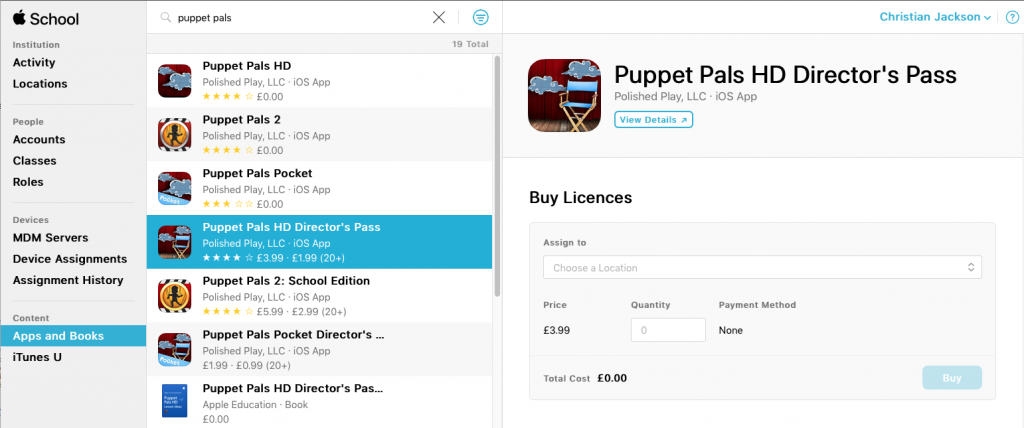Open the search filter icon
Image resolution: width=1024 pixels, height=428 pixels.
[x=481, y=18]
